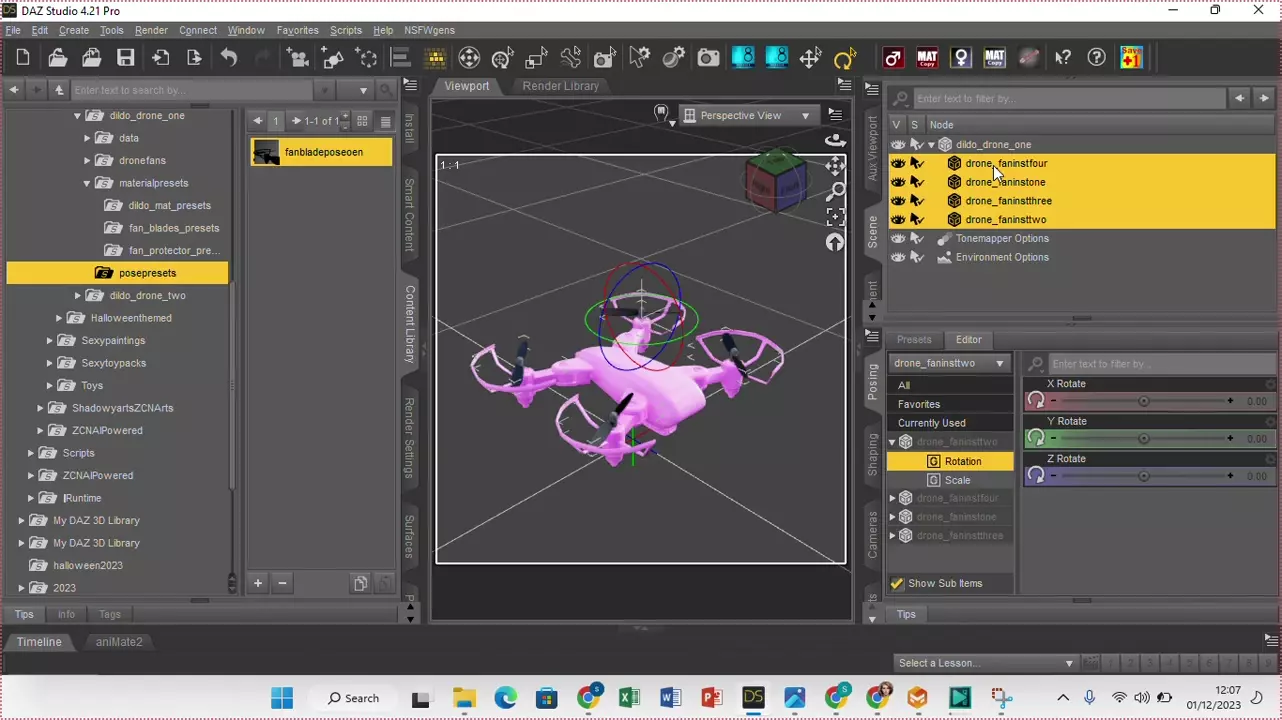Click the New Scene icon in toolbar
The image size is (1282, 720).
(23, 58)
